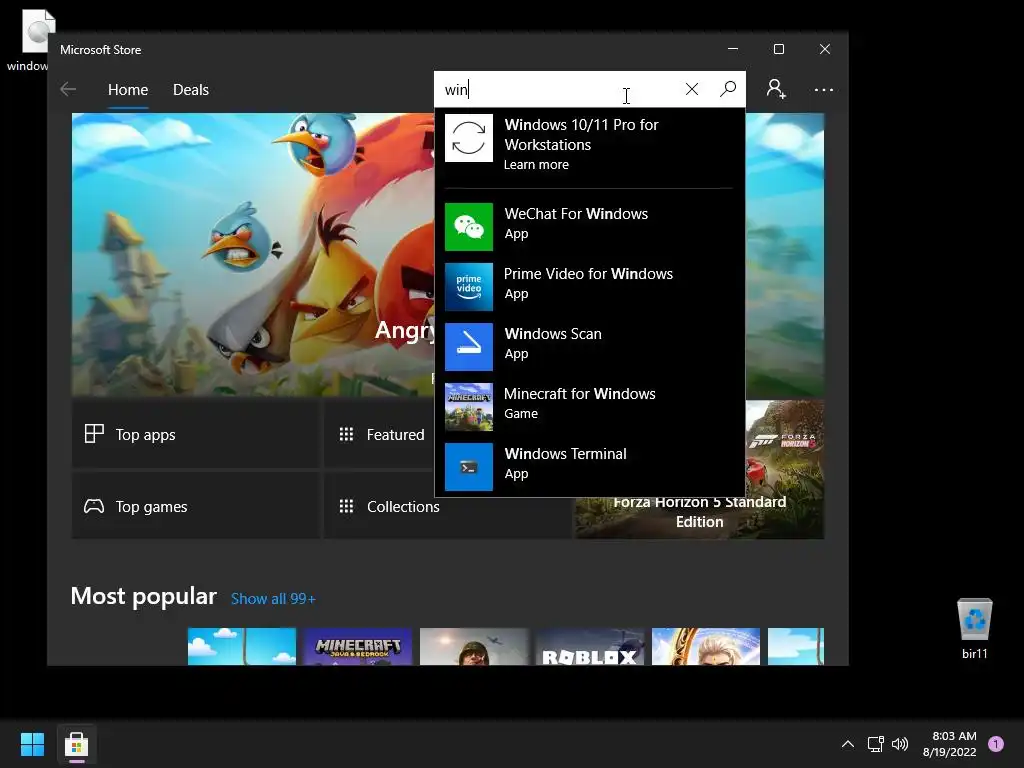
Task: Select WeChat For Windows suggestion text
Action: click(576, 214)
